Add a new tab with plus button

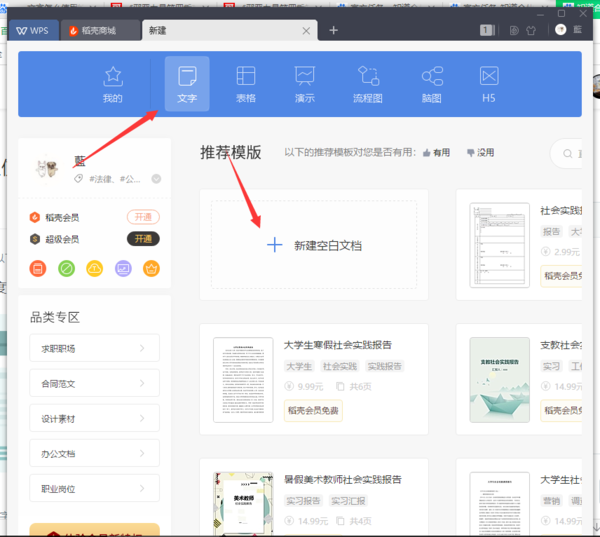[333, 30]
